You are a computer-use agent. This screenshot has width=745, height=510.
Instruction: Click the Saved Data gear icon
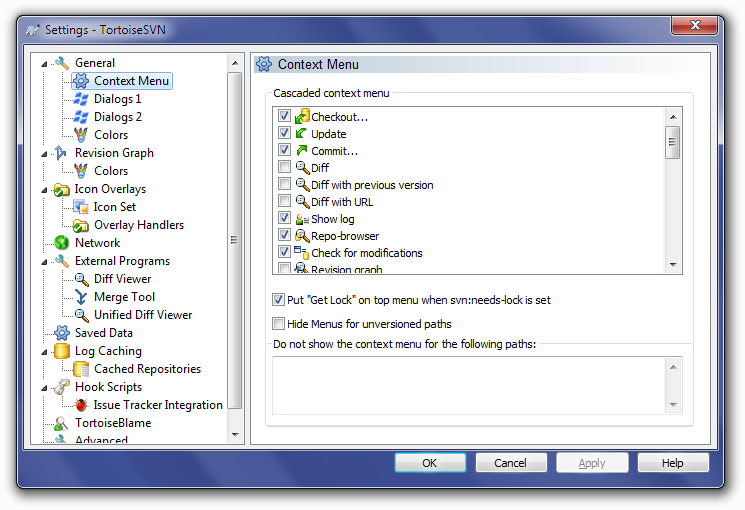62,333
